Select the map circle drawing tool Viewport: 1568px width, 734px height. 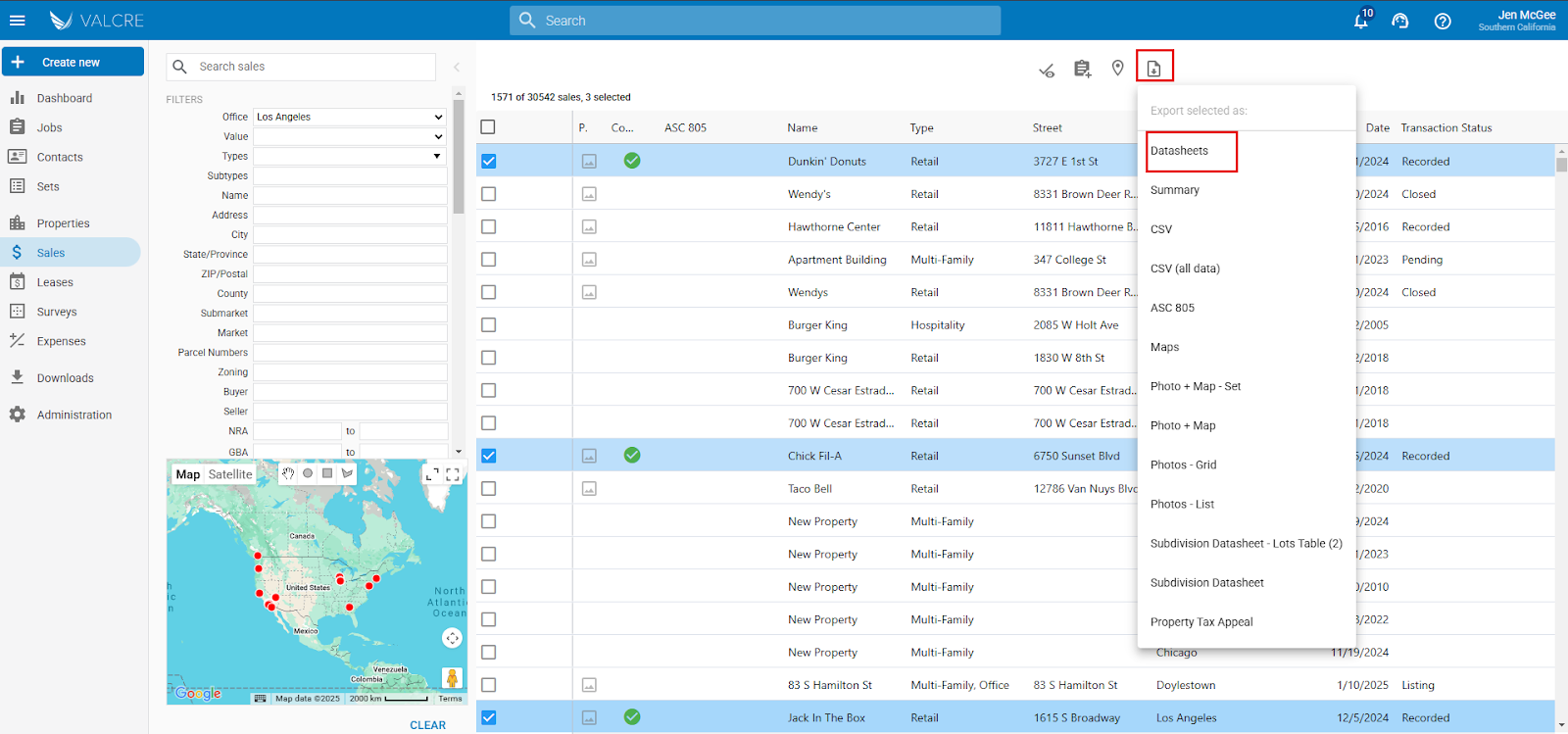[308, 473]
